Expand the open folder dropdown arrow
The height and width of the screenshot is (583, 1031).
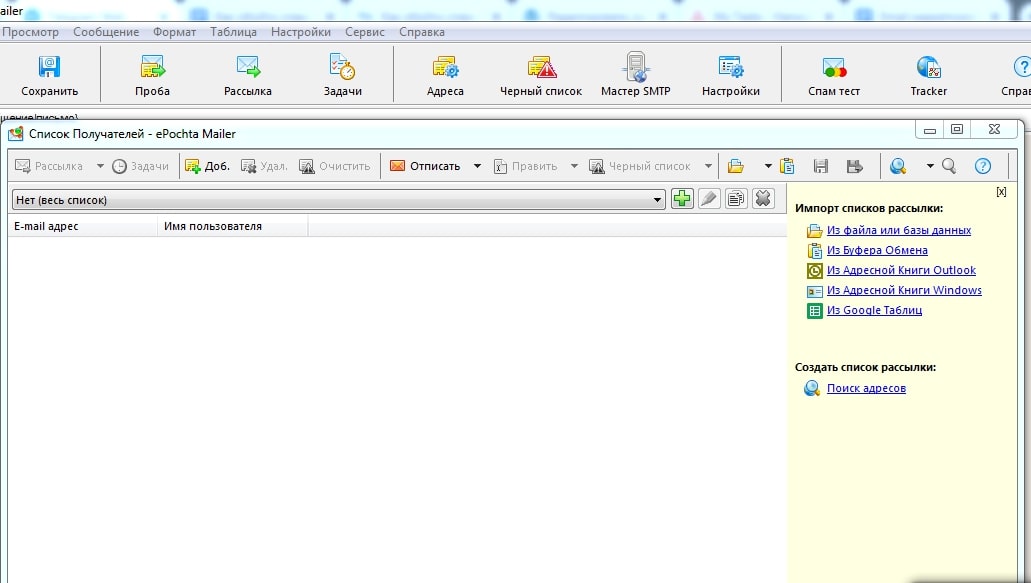[768, 166]
